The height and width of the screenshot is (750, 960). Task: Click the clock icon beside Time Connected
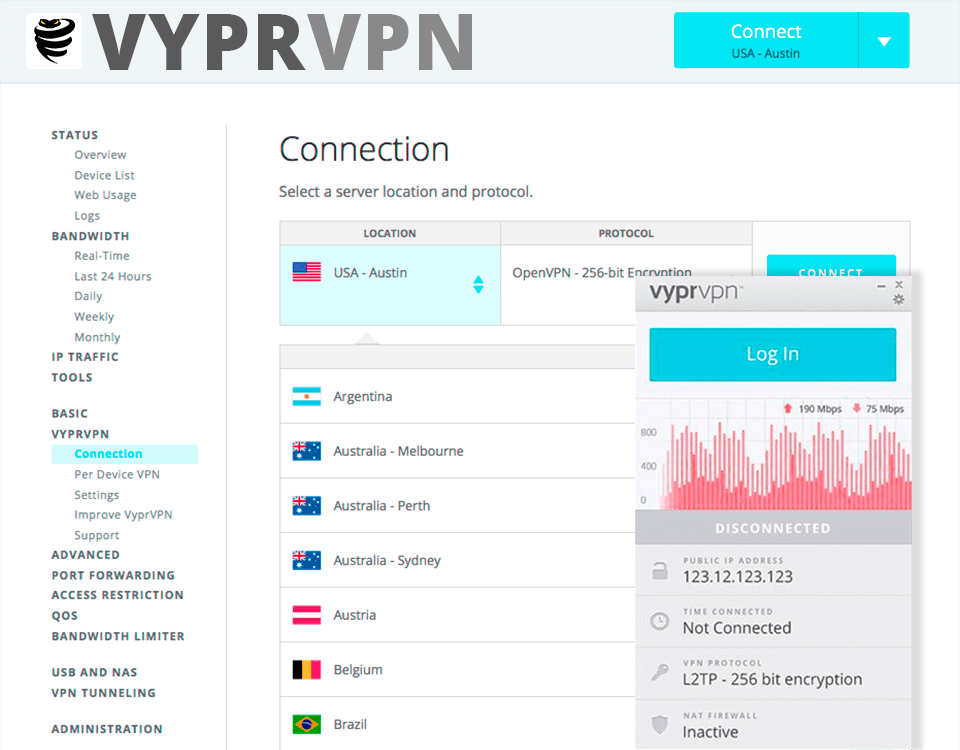point(659,621)
